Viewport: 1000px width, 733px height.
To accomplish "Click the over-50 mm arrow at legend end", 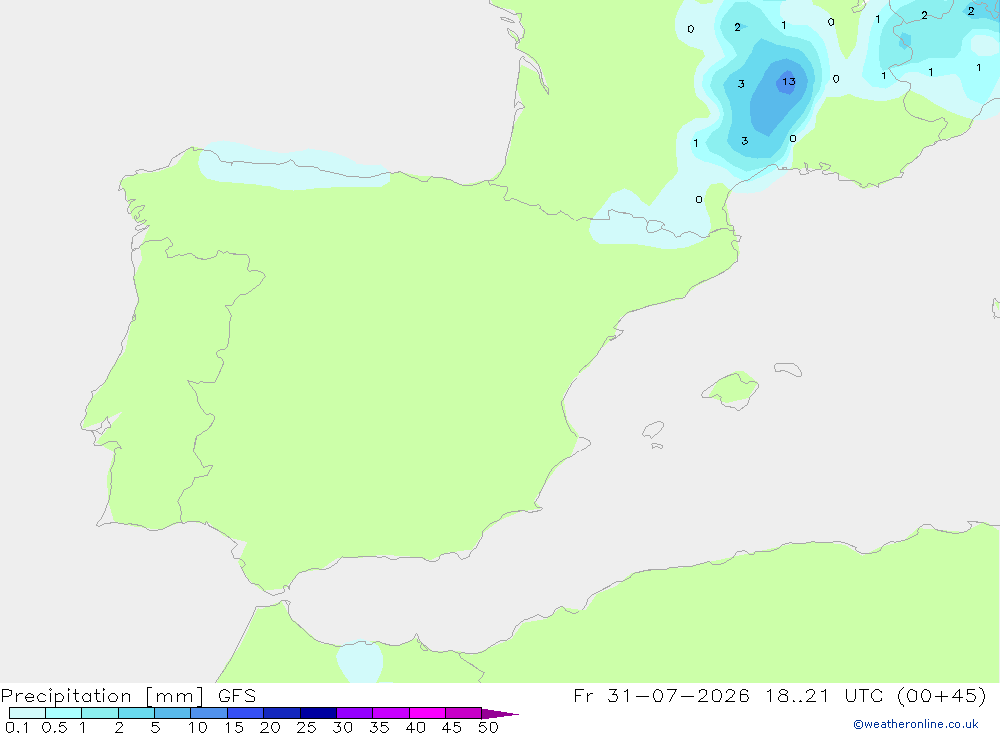I will point(500,713).
